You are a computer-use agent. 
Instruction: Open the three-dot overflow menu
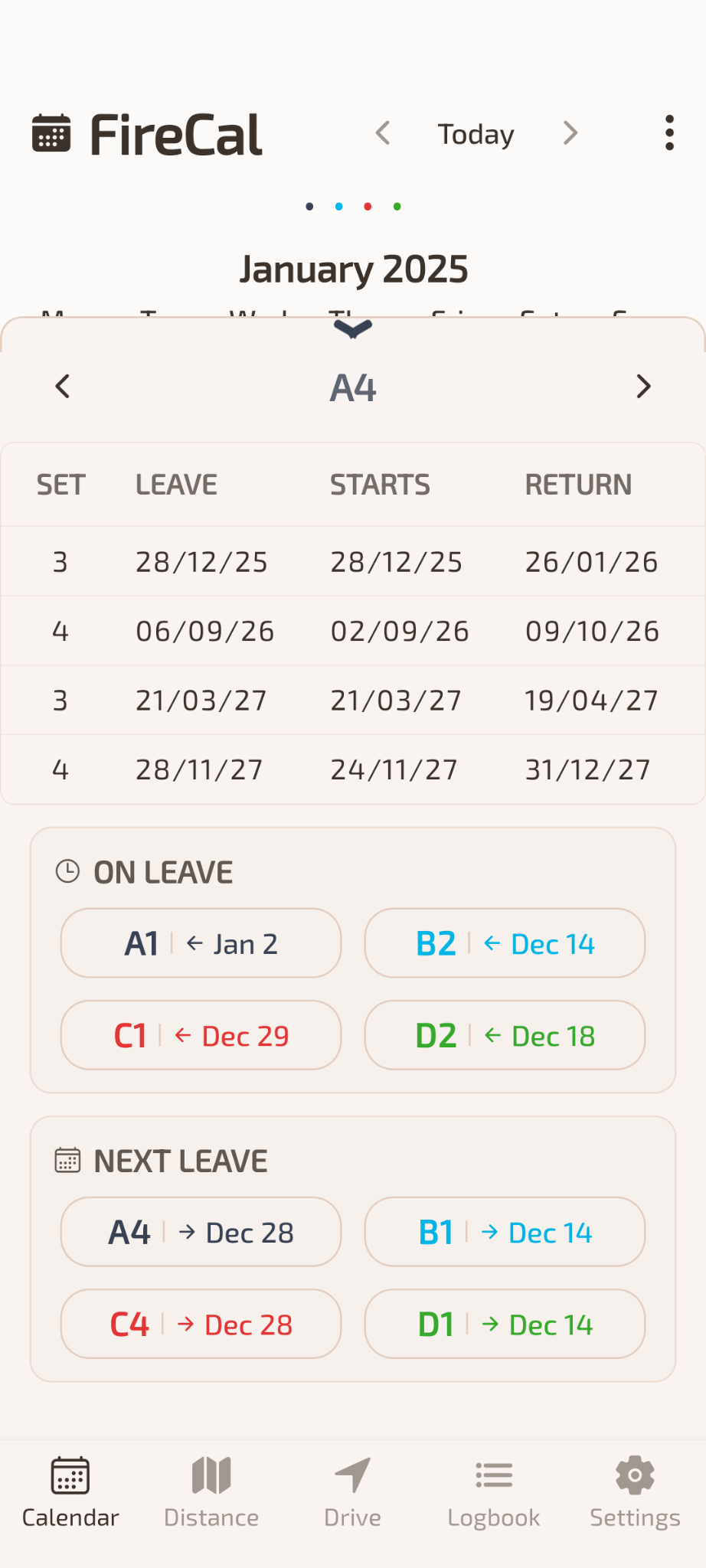pos(669,133)
